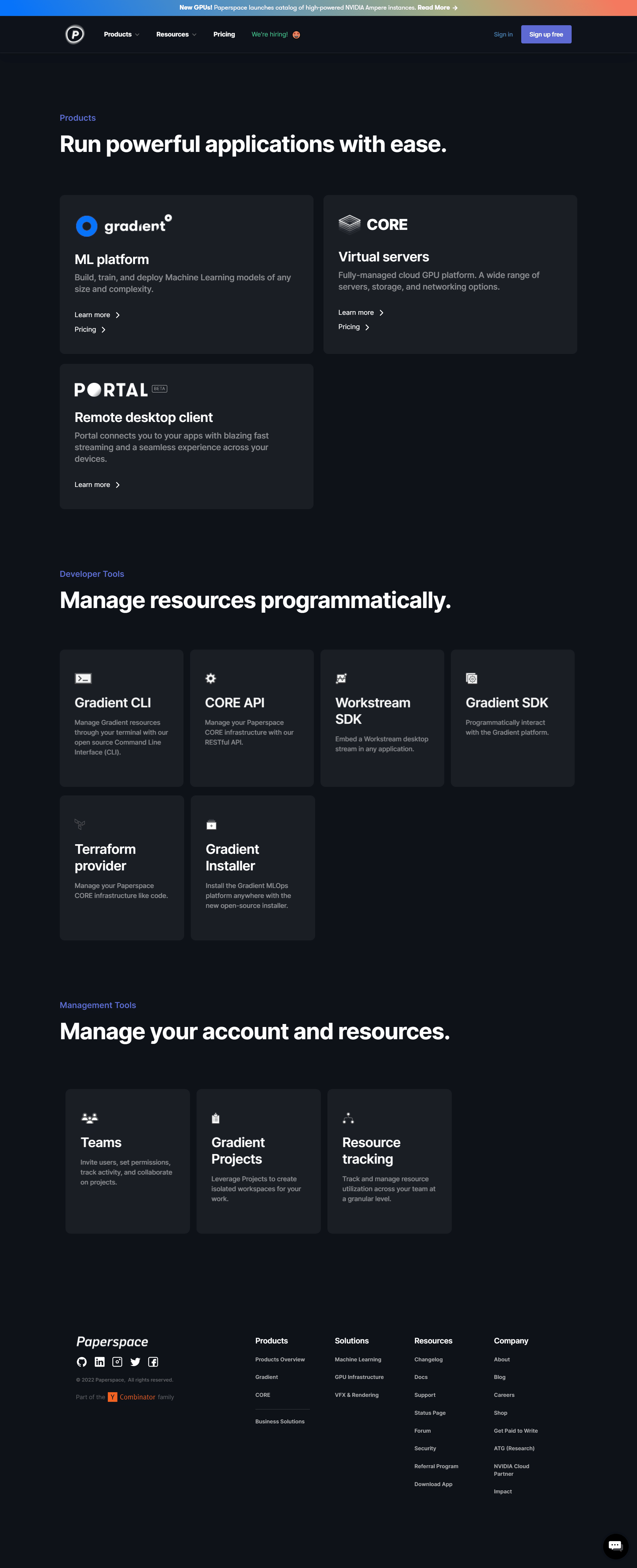This screenshot has height=1568, width=637.
Task: Open Changelog in the footer
Action: [x=429, y=1359]
